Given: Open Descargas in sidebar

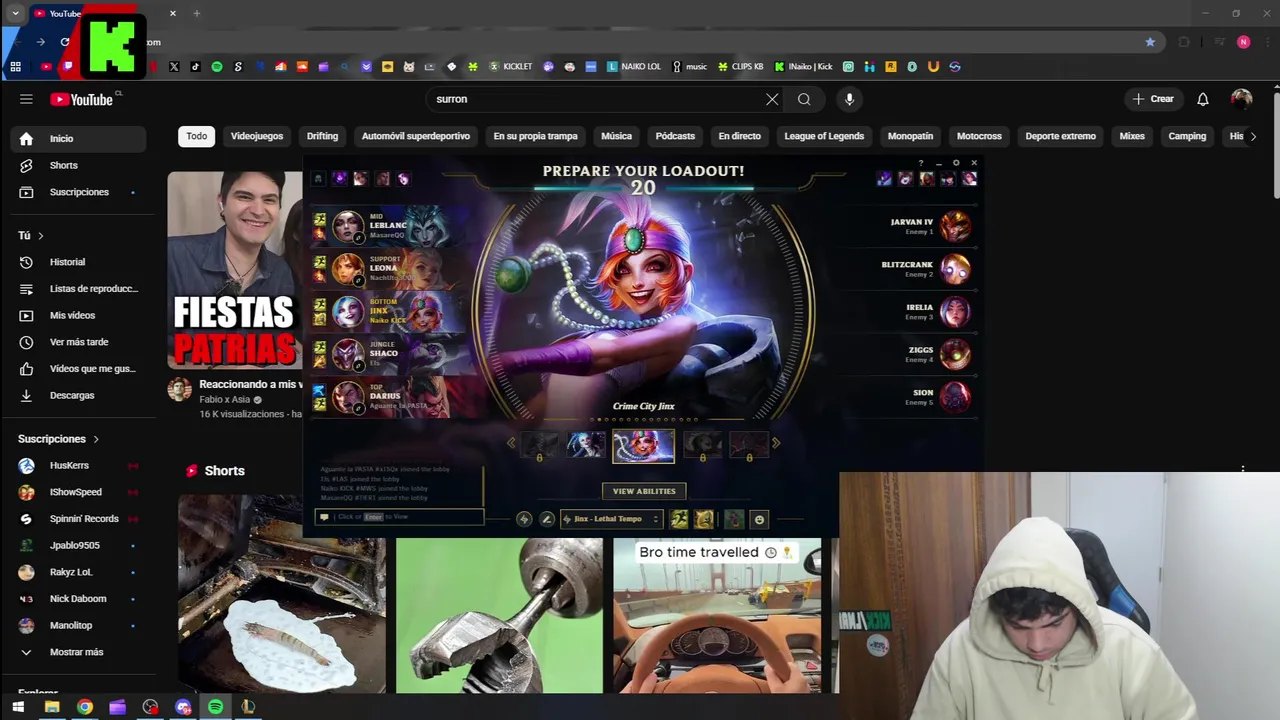Looking at the screenshot, I should pos(80,395).
